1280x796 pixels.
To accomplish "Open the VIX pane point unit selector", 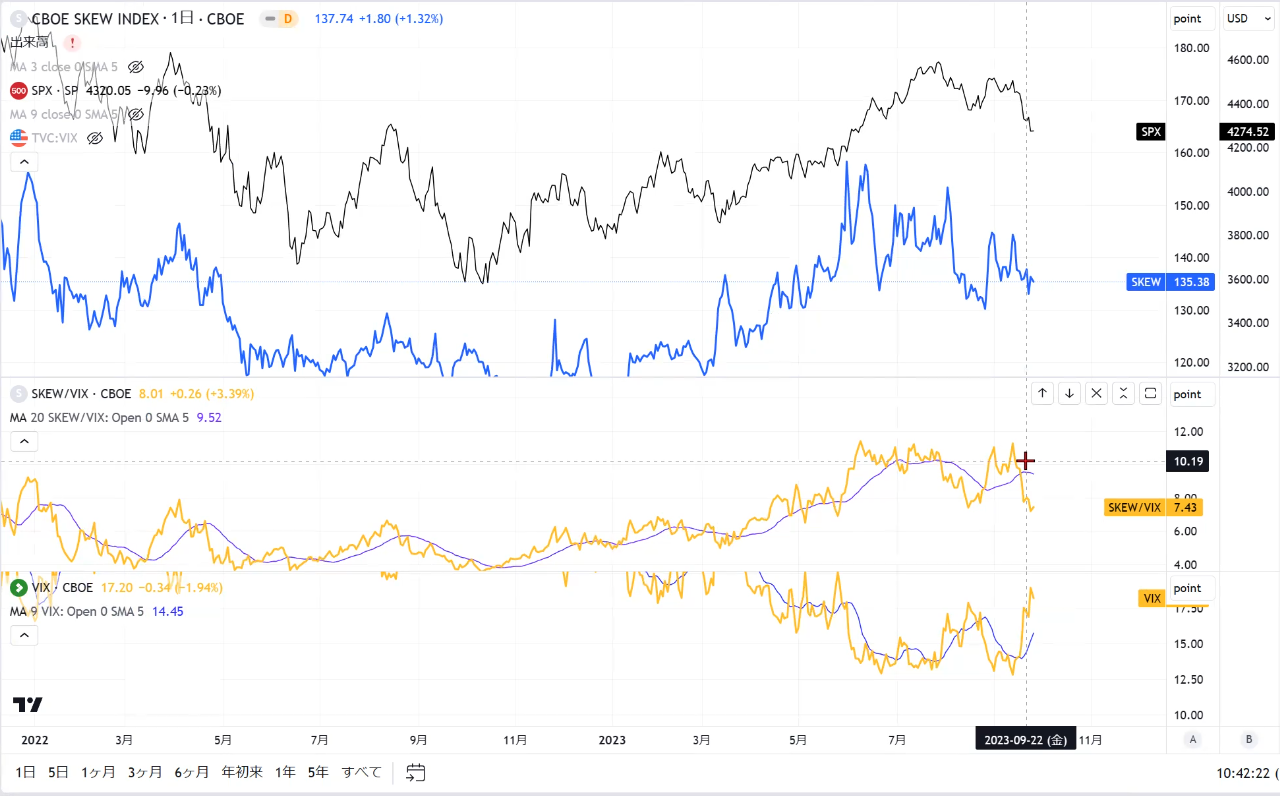I will tap(1192, 589).
